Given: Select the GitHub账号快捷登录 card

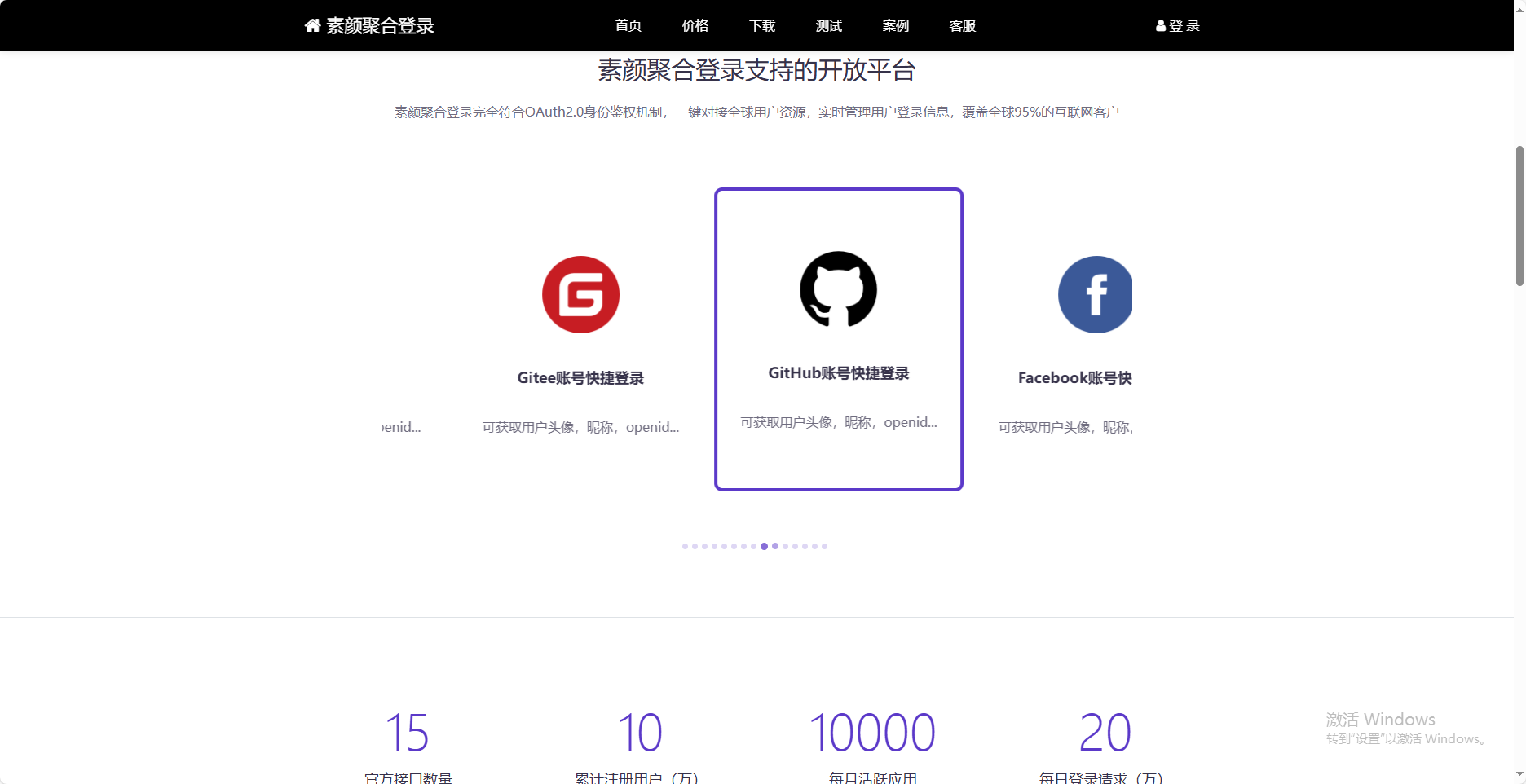Looking at the screenshot, I should click(x=838, y=339).
